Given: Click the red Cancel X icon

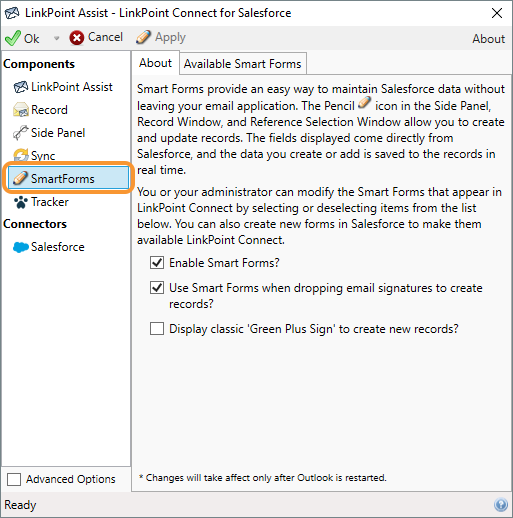Looking at the screenshot, I should pos(77,38).
